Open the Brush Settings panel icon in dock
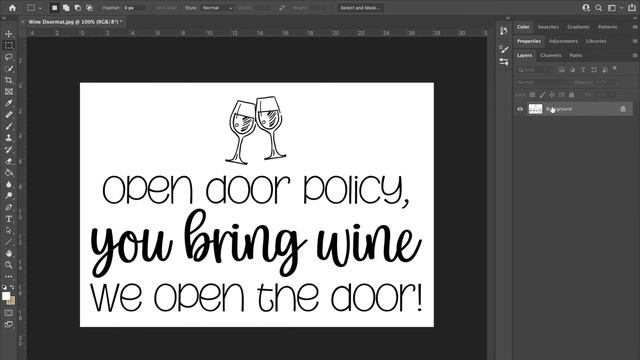 [x=504, y=62]
